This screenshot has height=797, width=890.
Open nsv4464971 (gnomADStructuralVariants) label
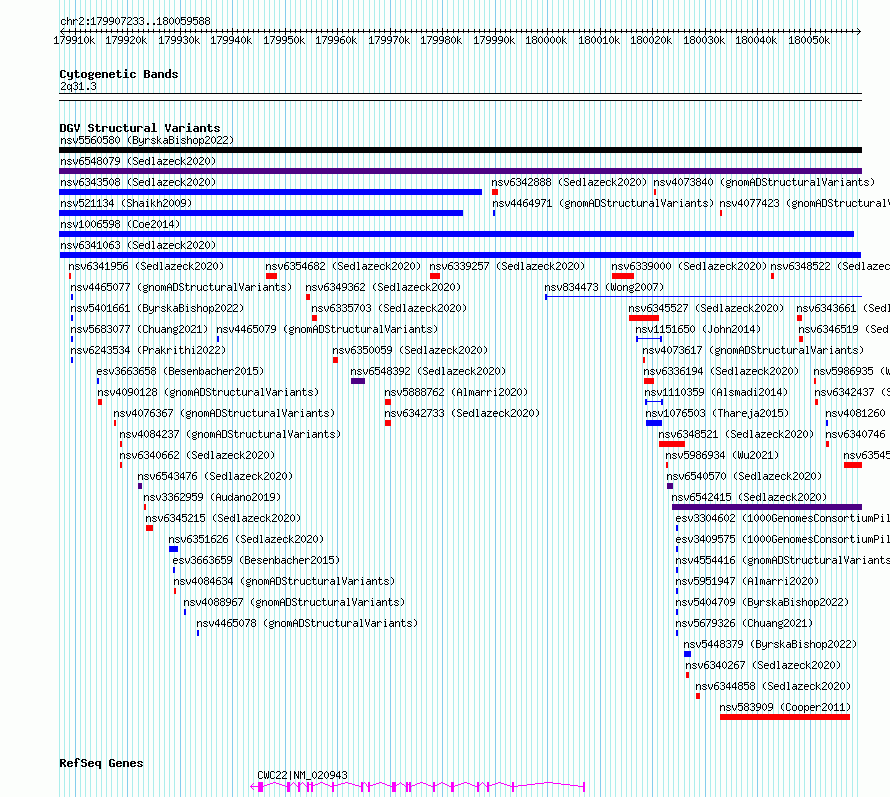pyautogui.click(x=603, y=203)
